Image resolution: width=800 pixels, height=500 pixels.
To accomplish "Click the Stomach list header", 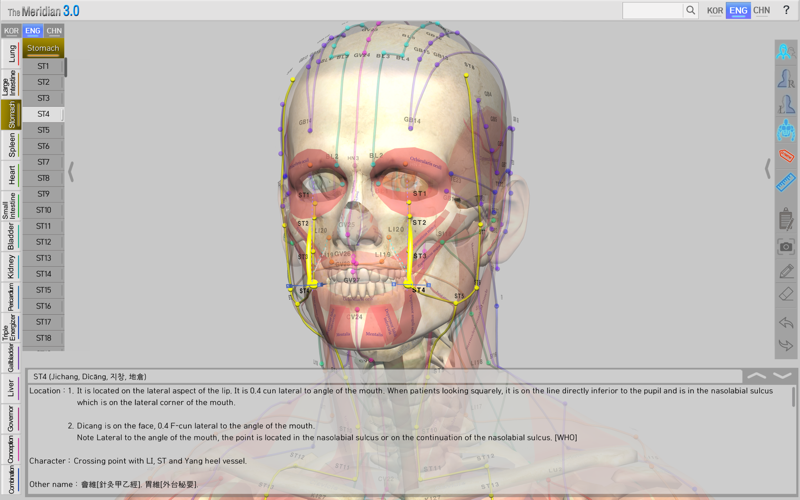I will [x=43, y=48].
